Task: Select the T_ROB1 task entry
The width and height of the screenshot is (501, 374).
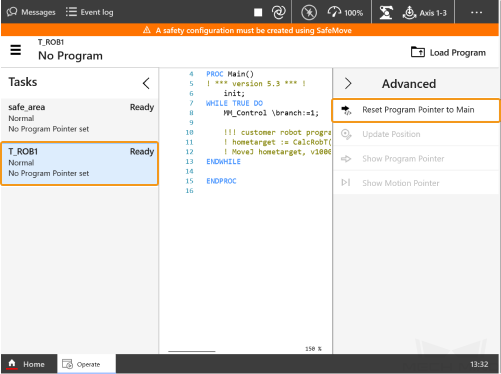Action: pyautogui.click(x=79, y=163)
